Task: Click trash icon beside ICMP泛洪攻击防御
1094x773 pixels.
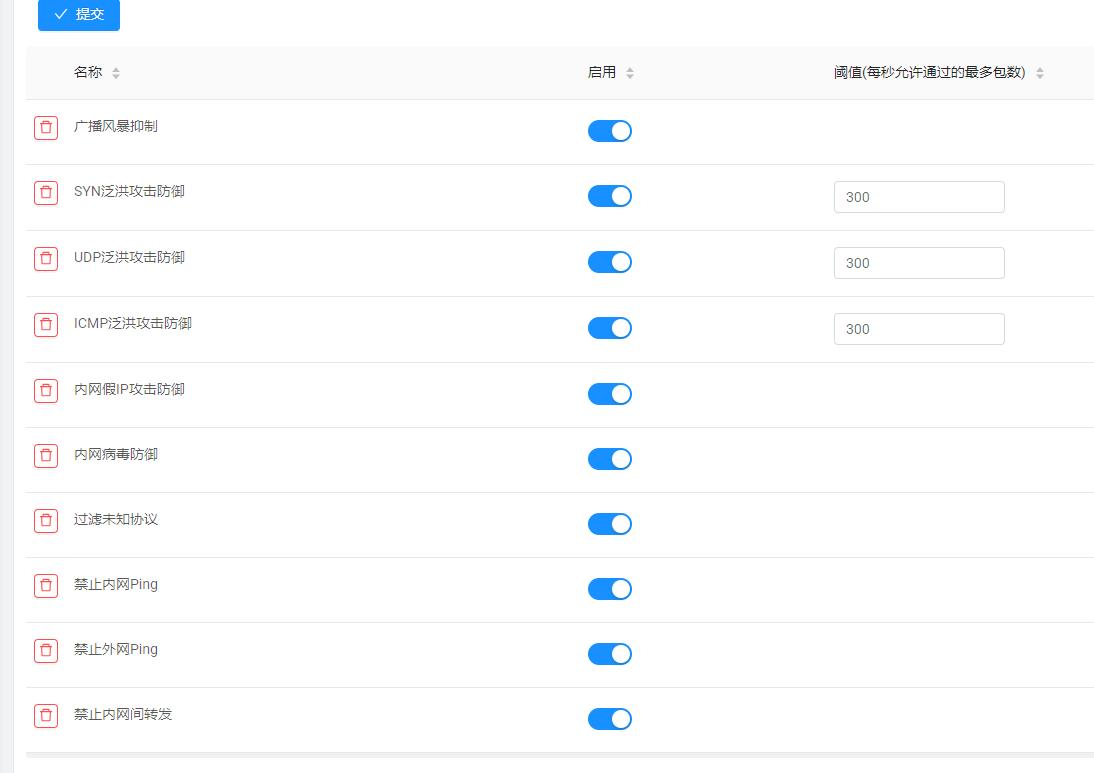Action: tap(46, 325)
